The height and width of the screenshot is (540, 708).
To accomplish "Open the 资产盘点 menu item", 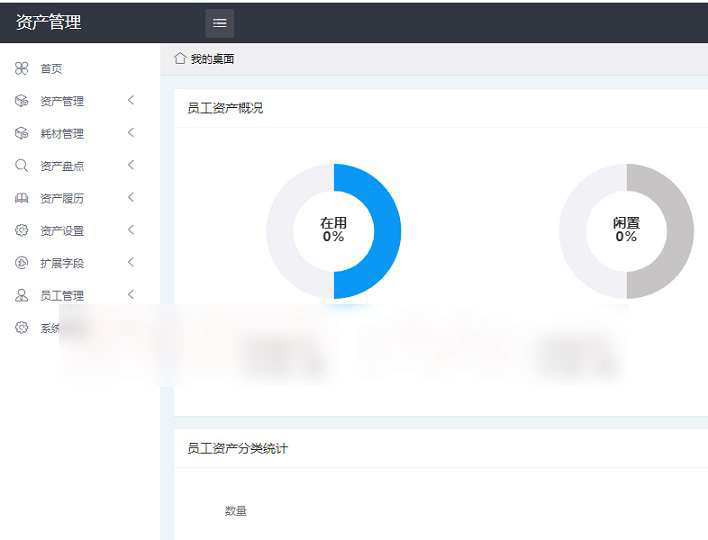I will click(62, 166).
